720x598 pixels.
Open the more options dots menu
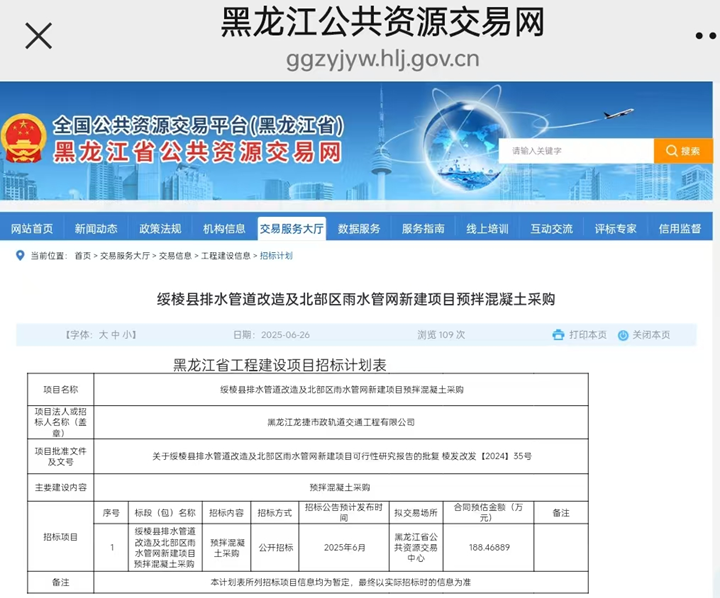706,36
